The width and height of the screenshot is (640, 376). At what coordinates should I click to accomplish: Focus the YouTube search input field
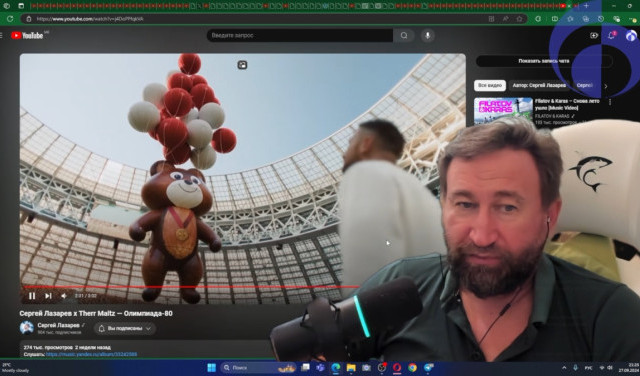(x=300, y=36)
